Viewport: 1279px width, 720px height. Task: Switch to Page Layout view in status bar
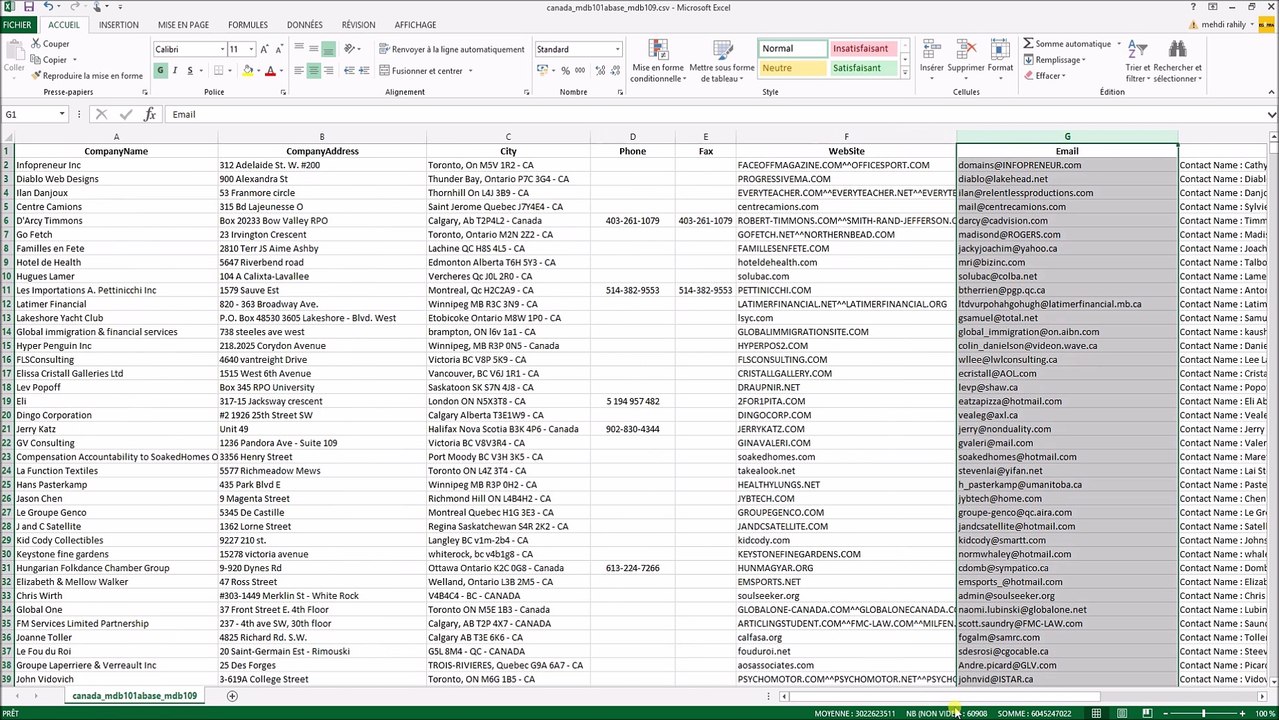pyautogui.click(x=1121, y=713)
